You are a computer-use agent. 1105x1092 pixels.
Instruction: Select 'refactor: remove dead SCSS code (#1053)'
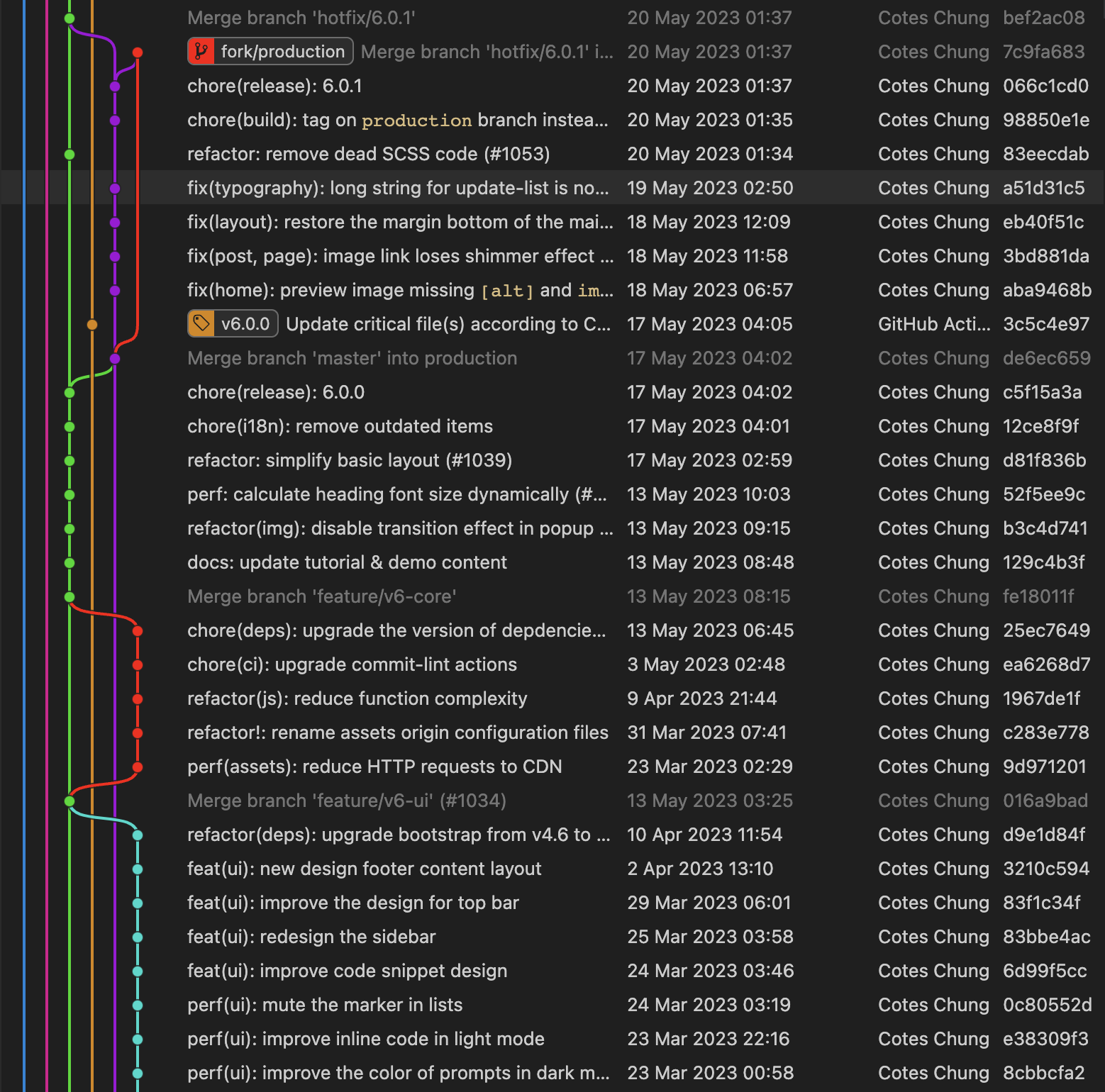[x=552, y=154]
